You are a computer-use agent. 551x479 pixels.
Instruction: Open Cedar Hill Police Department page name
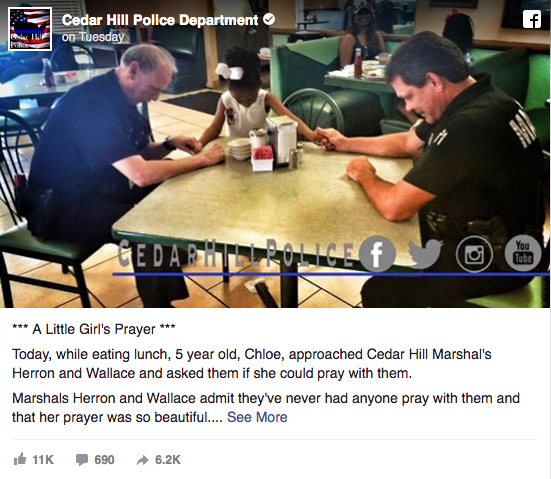tap(160, 20)
